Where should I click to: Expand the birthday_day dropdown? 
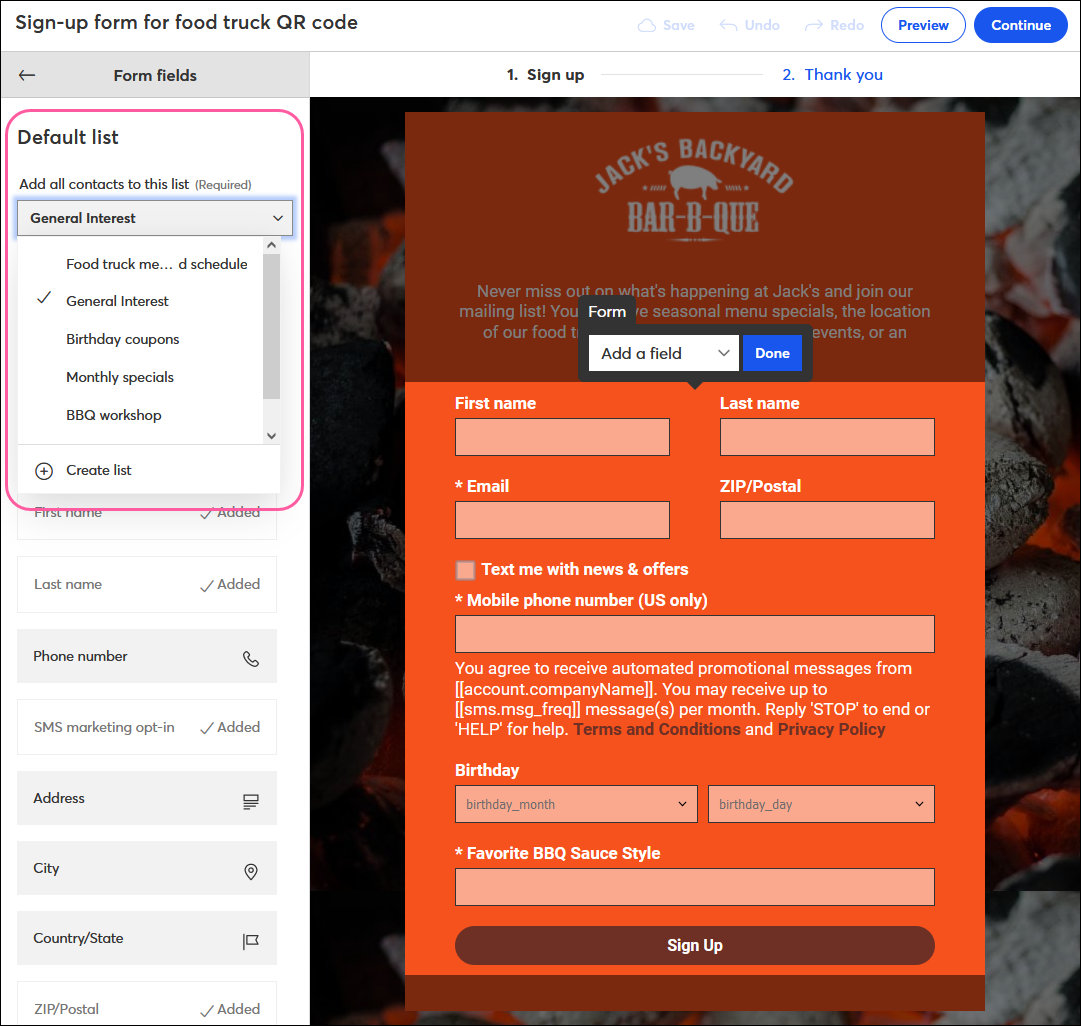tap(821, 804)
